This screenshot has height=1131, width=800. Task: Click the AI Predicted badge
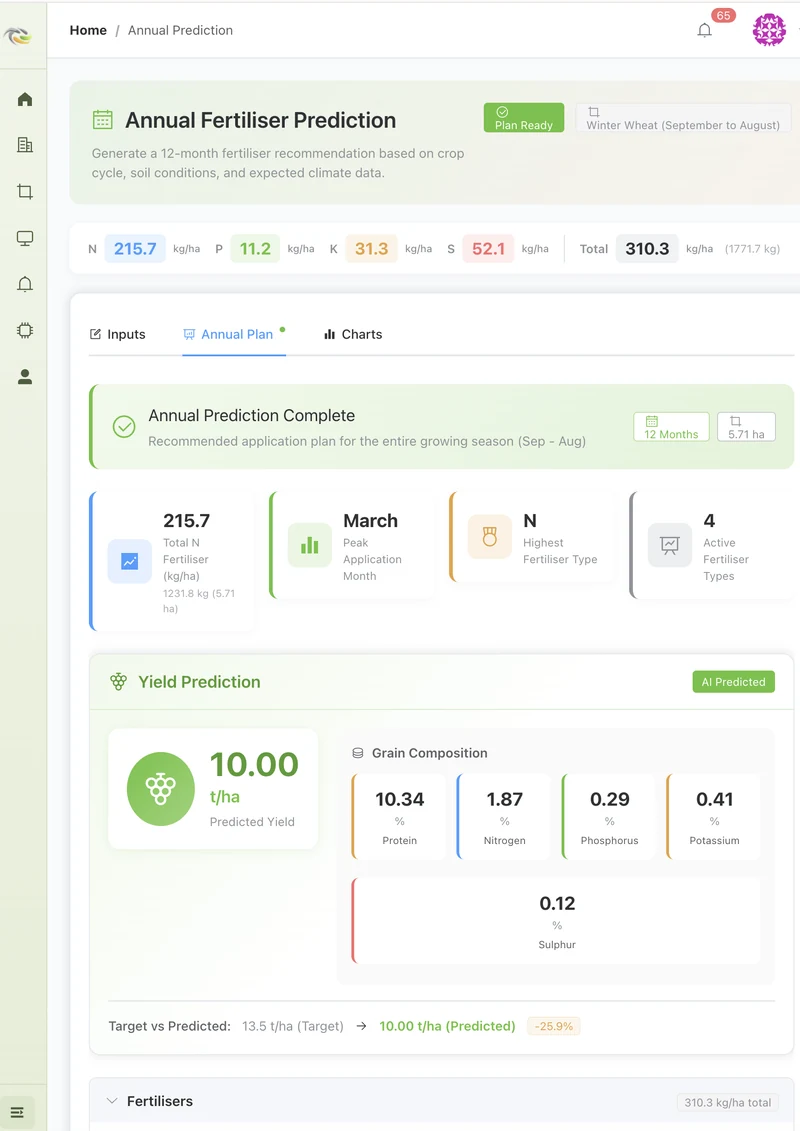coord(734,682)
